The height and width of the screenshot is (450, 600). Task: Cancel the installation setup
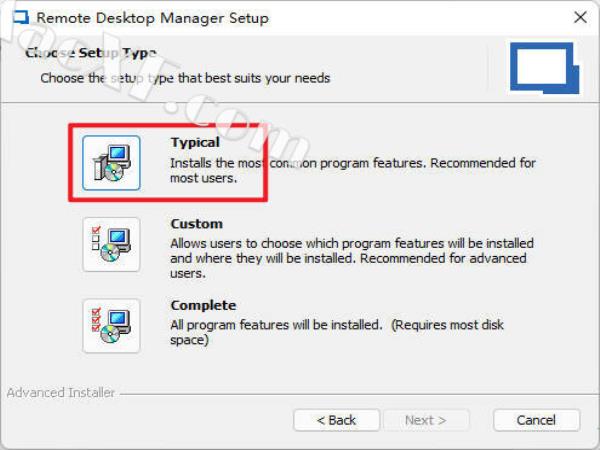(537, 420)
